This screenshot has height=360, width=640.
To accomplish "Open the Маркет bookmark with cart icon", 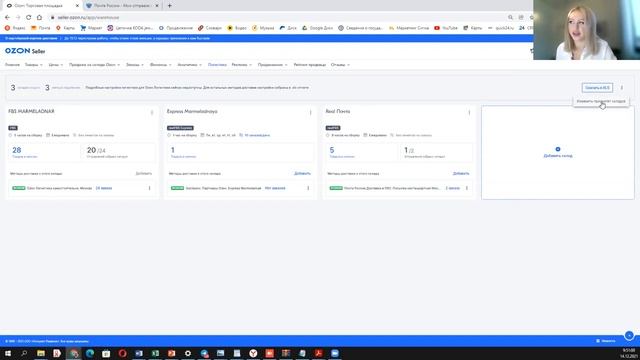I will click(91, 28).
